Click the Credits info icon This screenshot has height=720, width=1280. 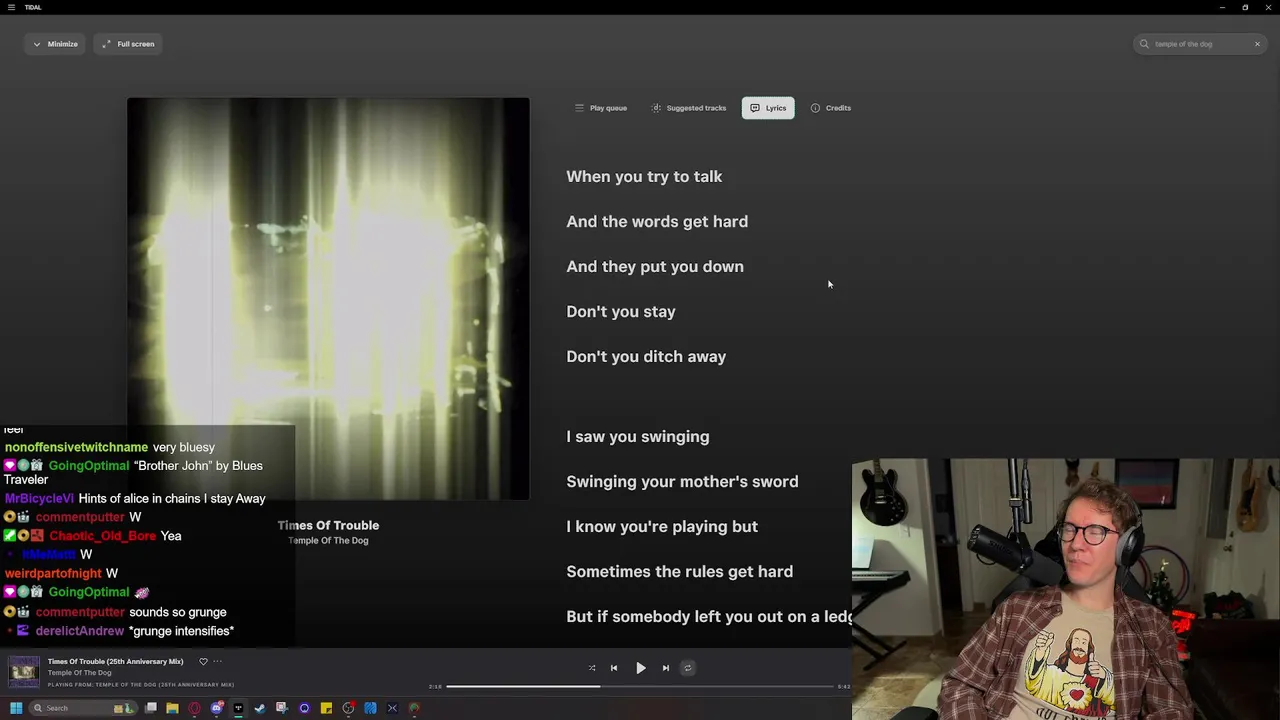(x=815, y=108)
